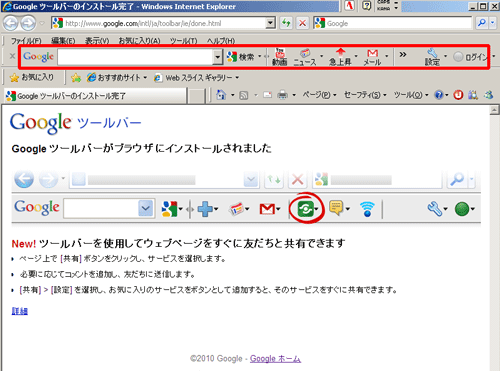Viewport: 500px width, 371px height.
Task: Click IE's Google search box at top right
Action: [x=393, y=23]
